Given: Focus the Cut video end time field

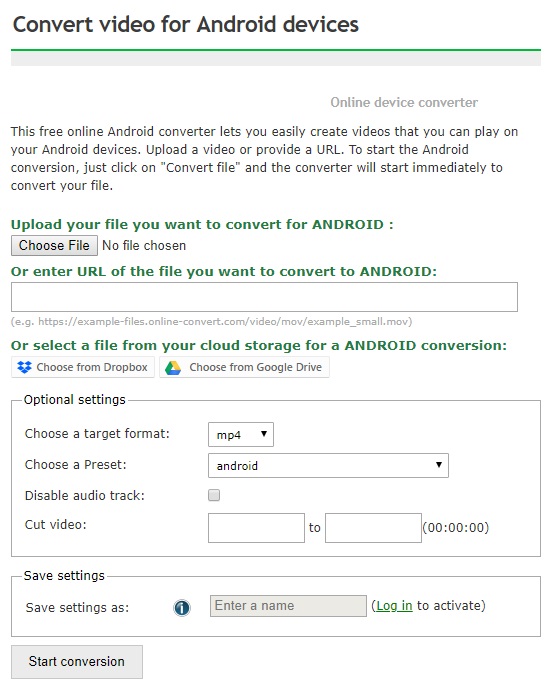Looking at the screenshot, I should (x=373, y=528).
